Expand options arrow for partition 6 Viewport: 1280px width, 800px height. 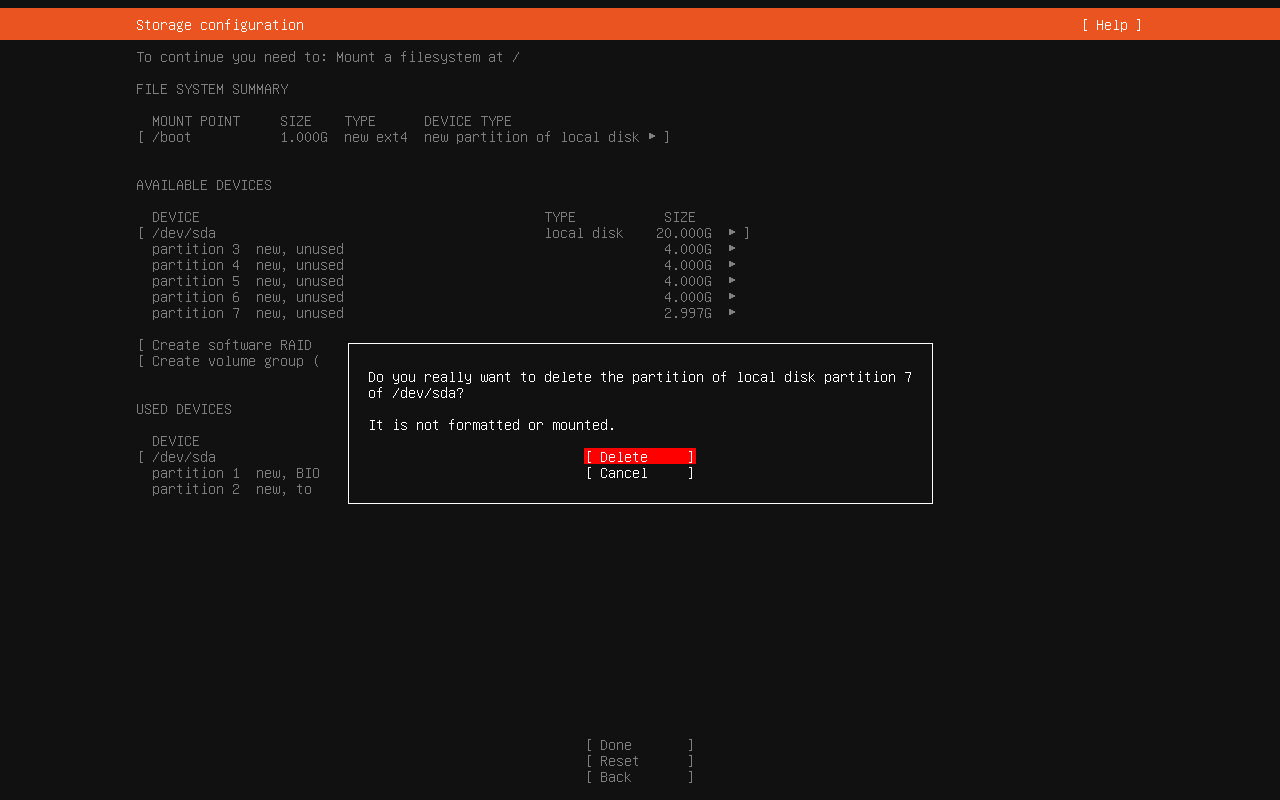(732, 297)
